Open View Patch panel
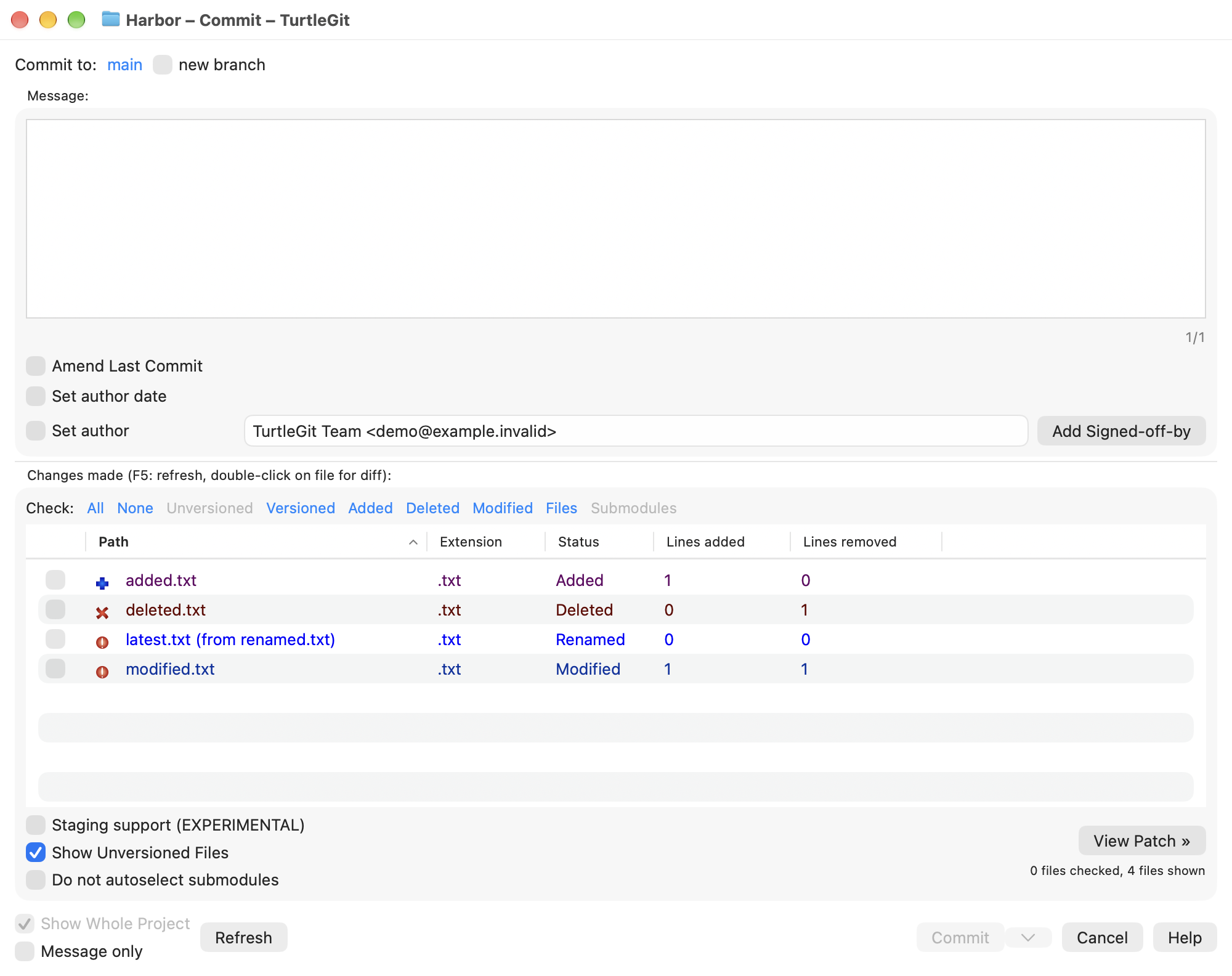The image size is (1232, 976). coord(1141,840)
